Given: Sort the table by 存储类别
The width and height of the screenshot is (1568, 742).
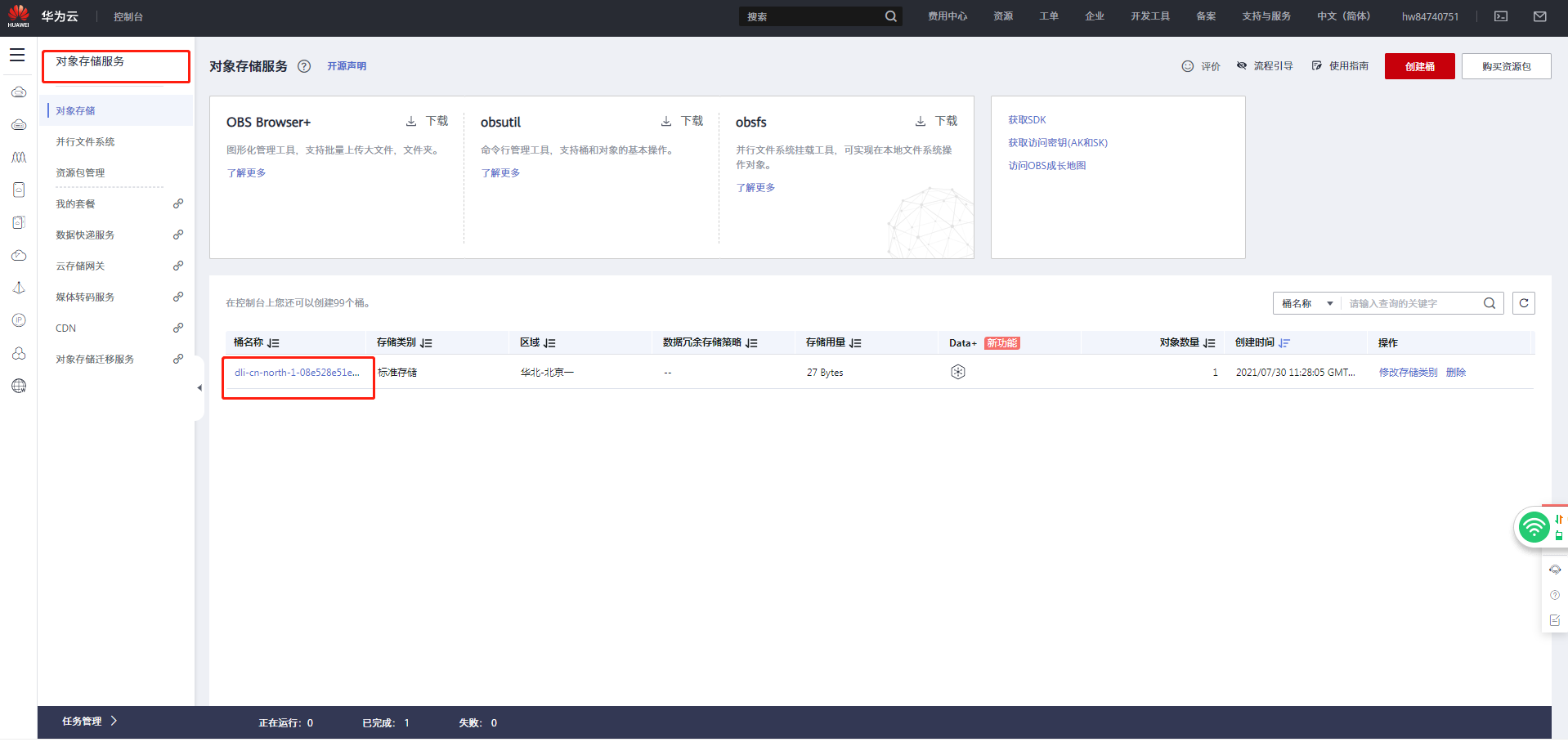Looking at the screenshot, I should [426, 343].
